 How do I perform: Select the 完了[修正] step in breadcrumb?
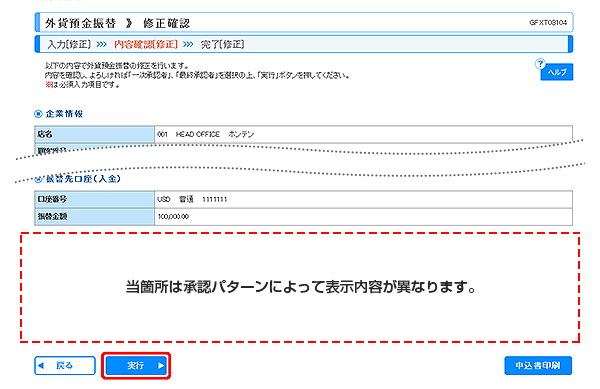coord(223,45)
